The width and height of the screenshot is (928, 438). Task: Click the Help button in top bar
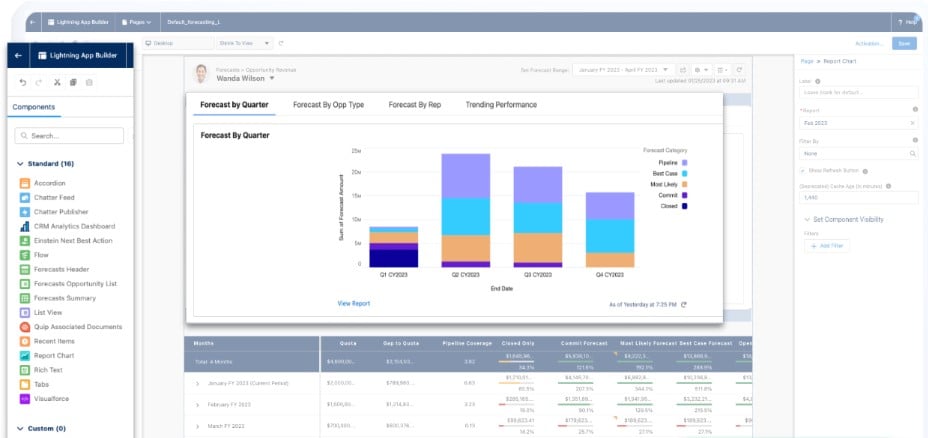click(x=907, y=22)
